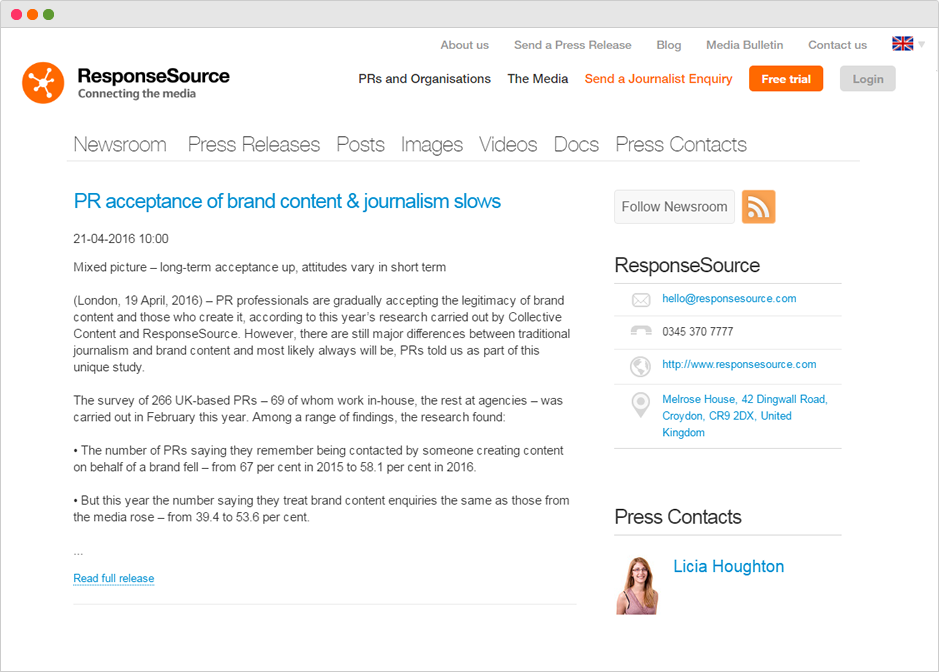Open the Media Bulletin menu item
This screenshot has width=939, height=672.
pos(744,45)
